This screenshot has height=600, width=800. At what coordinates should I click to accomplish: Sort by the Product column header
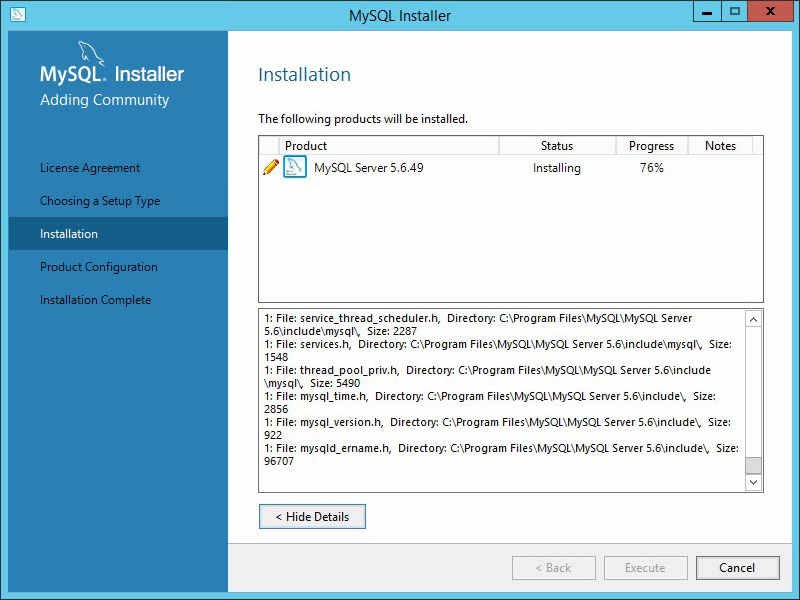389,146
